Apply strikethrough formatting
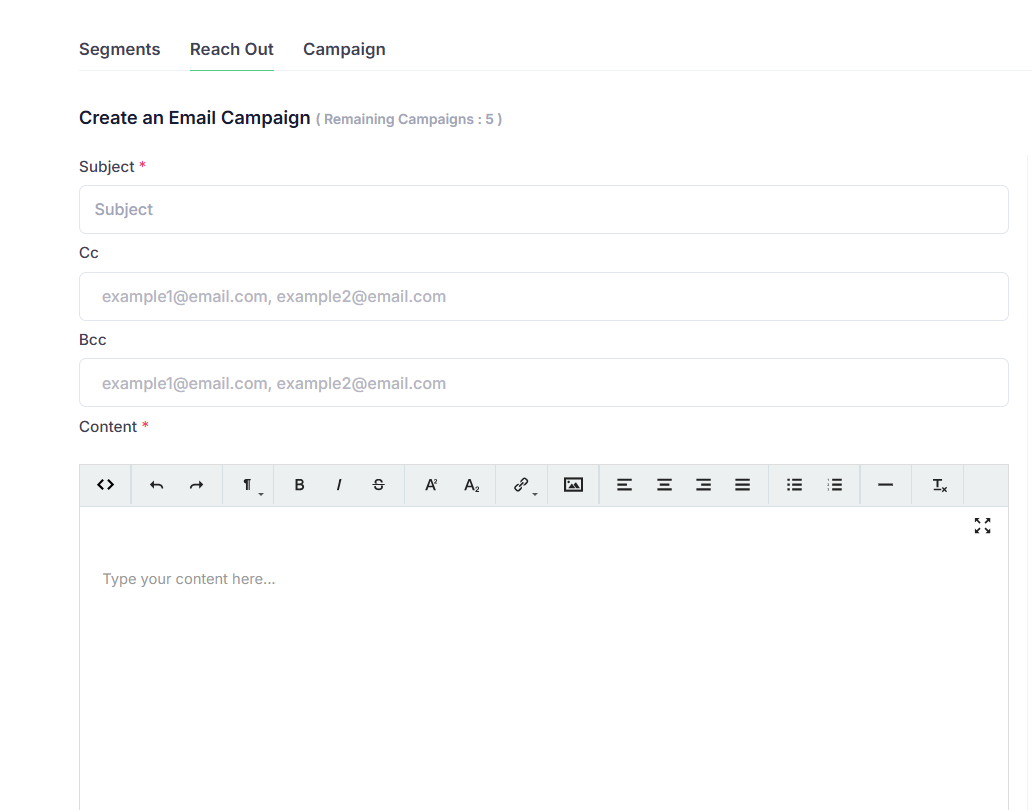The image size is (1032, 810). (378, 485)
